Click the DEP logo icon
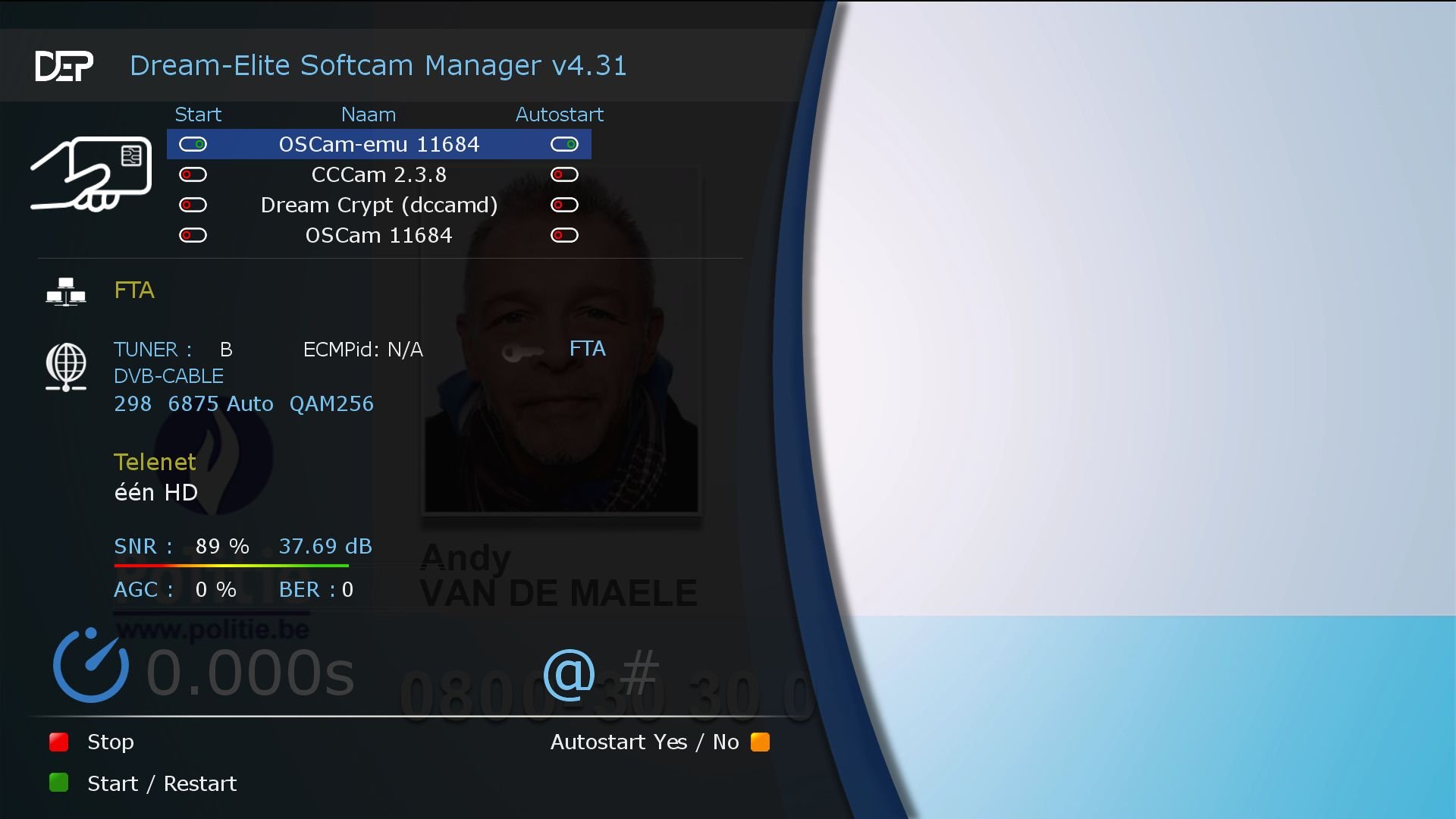This screenshot has height=819, width=1456. 64,65
